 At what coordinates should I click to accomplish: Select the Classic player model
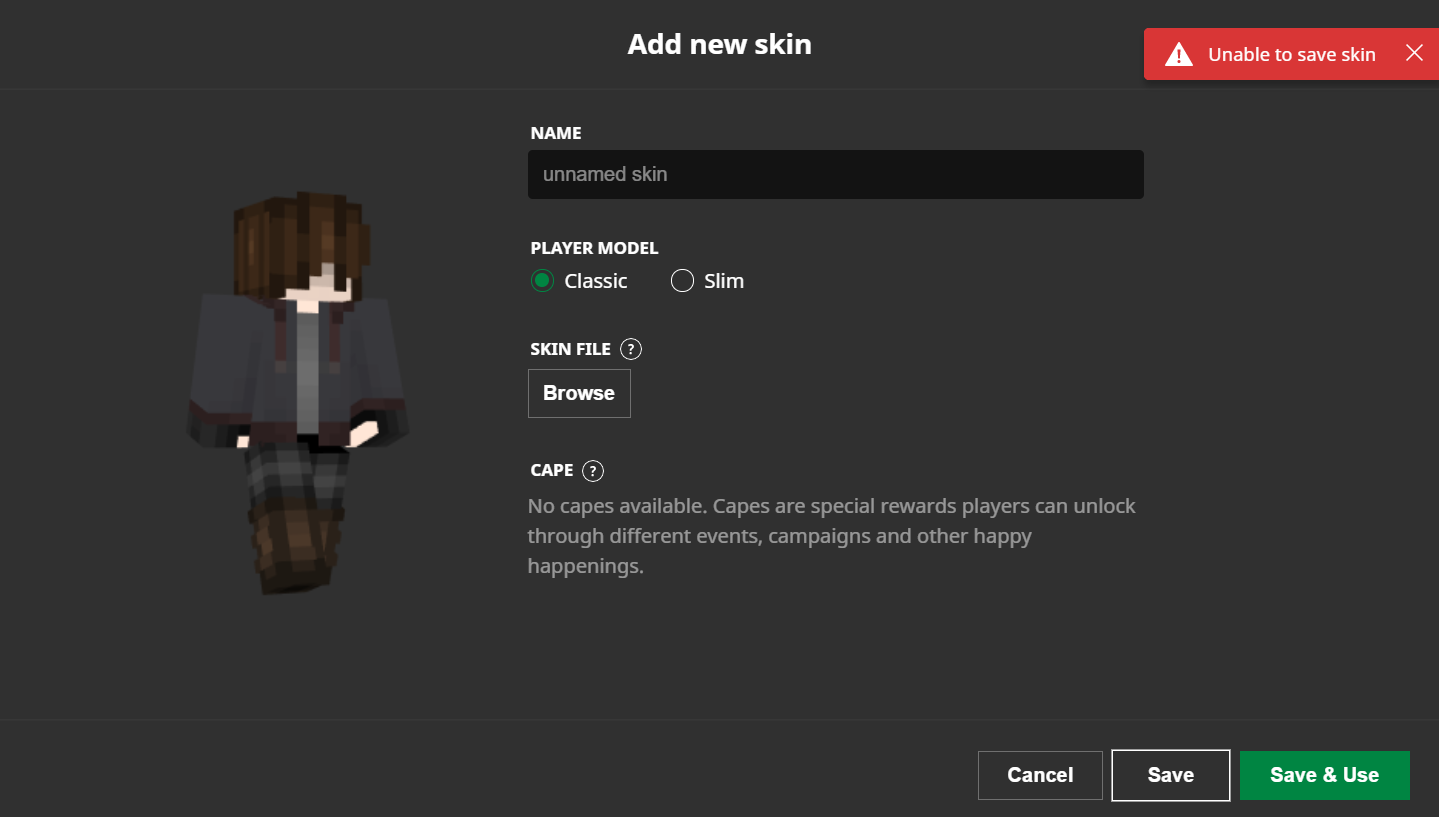[x=542, y=281]
